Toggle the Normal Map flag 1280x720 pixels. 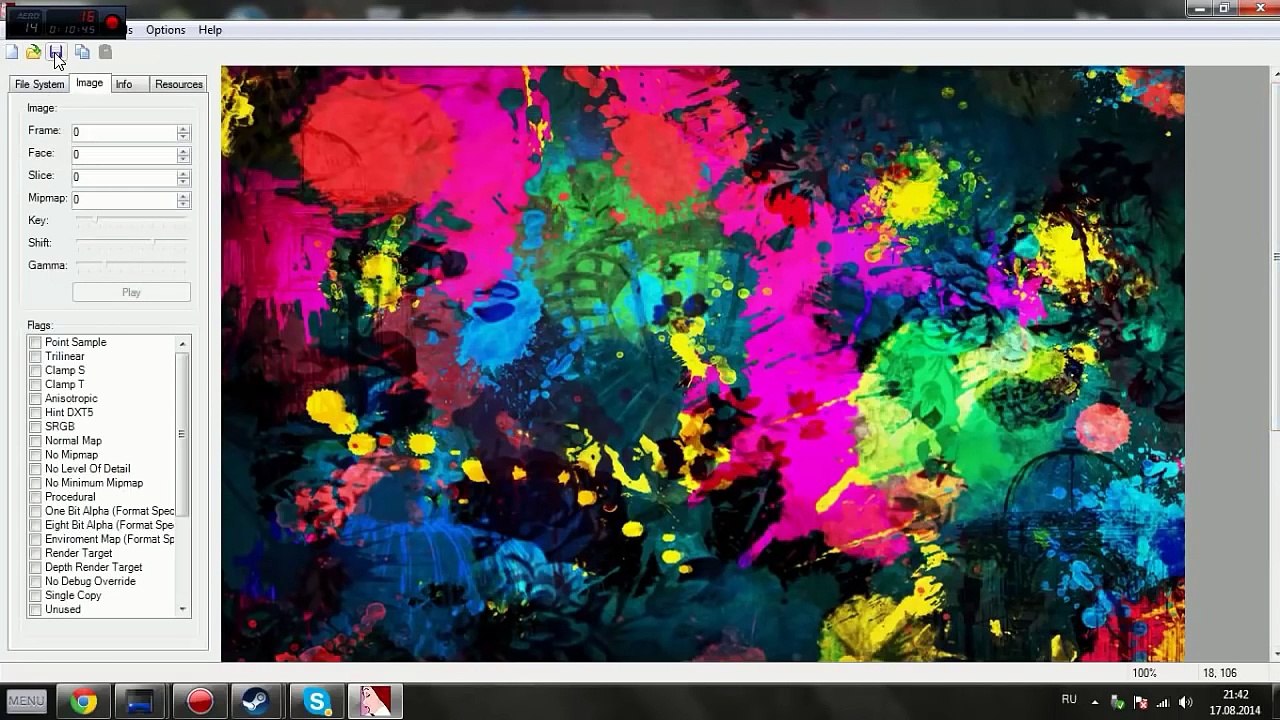[x=35, y=440]
